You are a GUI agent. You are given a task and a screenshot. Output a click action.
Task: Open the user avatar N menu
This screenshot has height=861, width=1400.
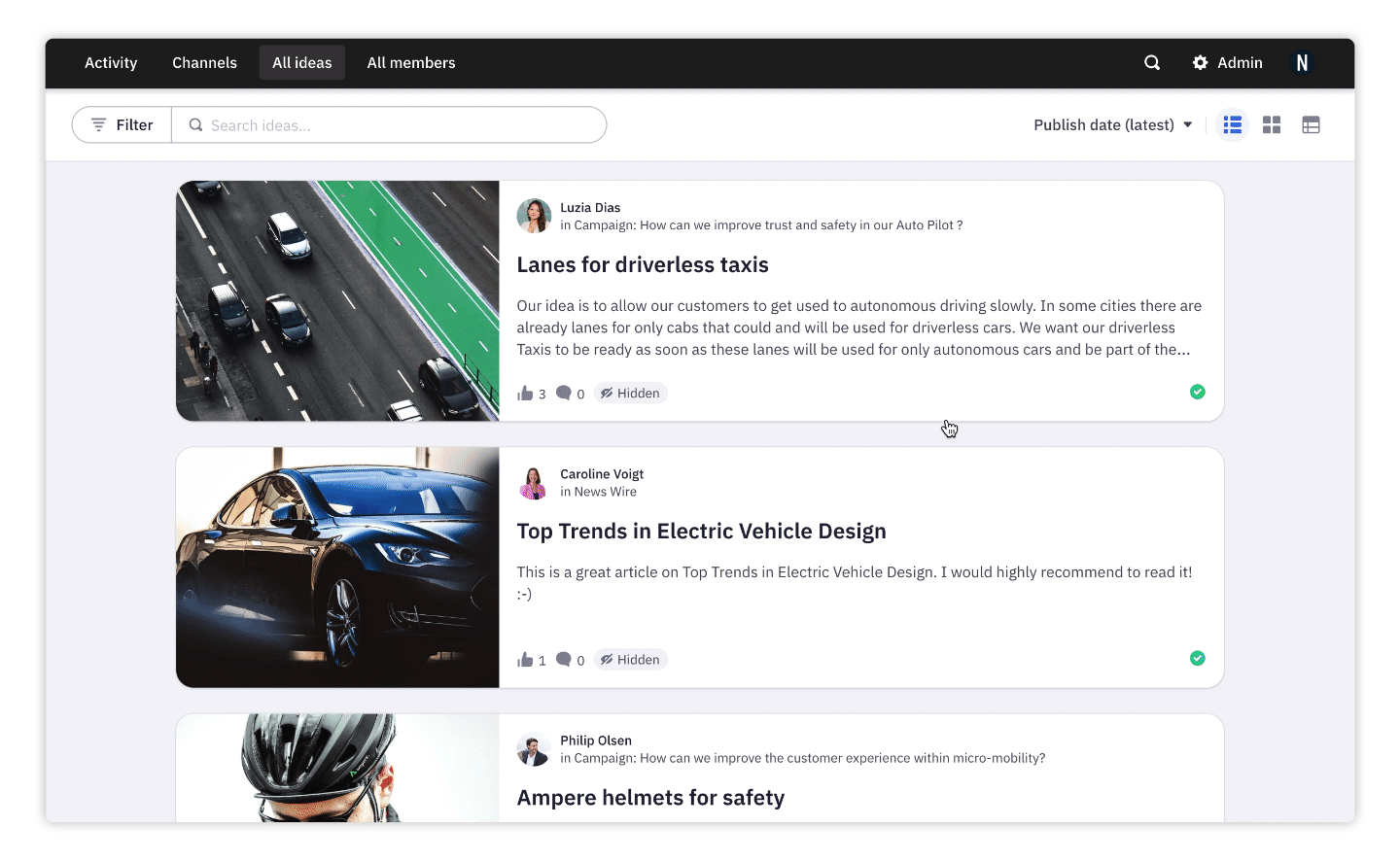click(1302, 62)
